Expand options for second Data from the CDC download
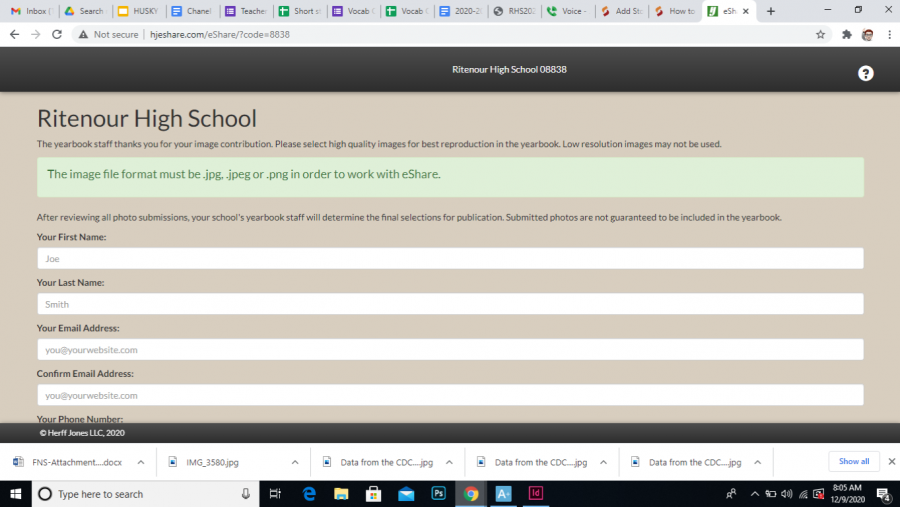Viewport: 900px width, 507px height. [603, 462]
